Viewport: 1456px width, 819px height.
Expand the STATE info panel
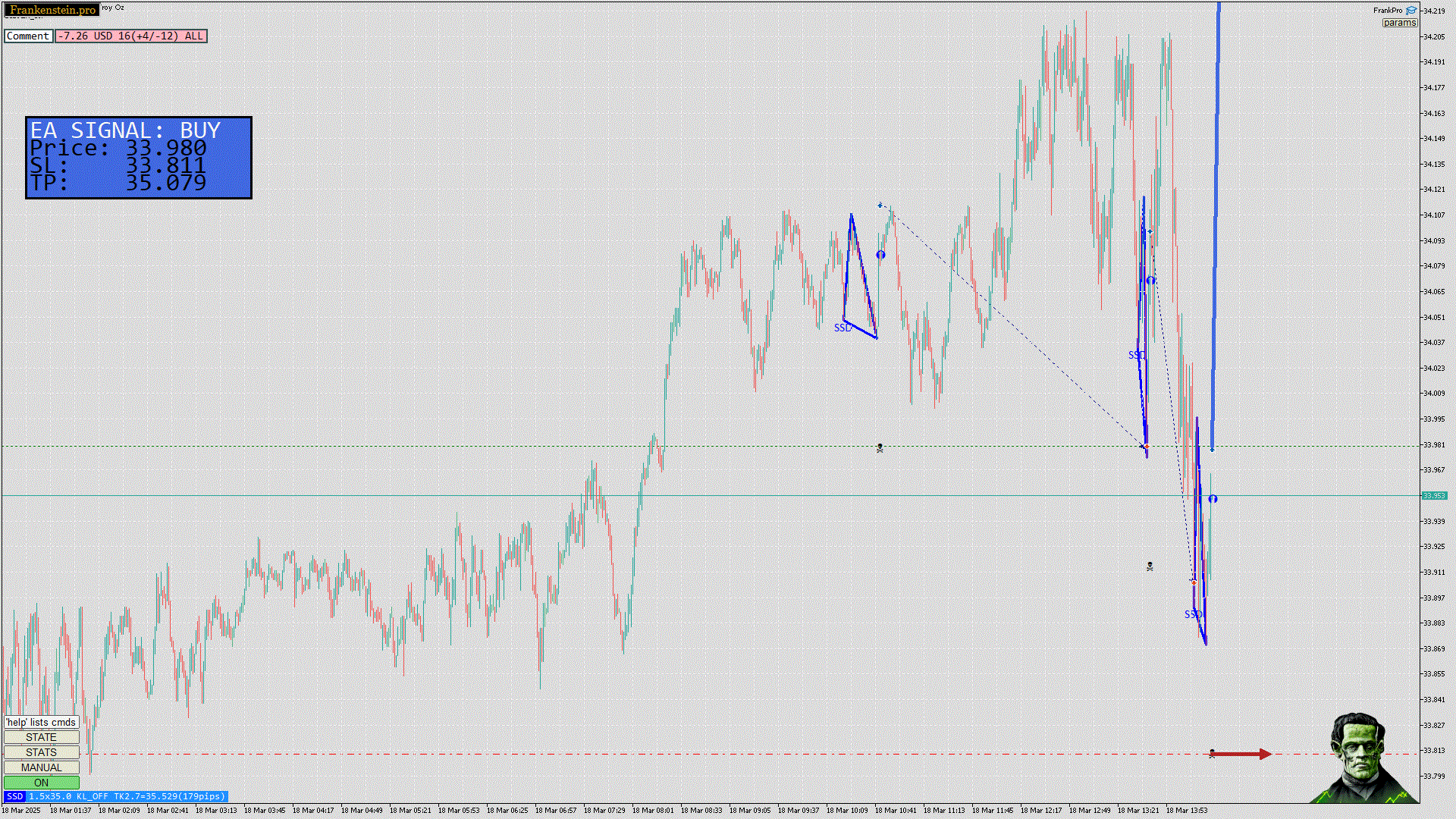(x=41, y=737)
